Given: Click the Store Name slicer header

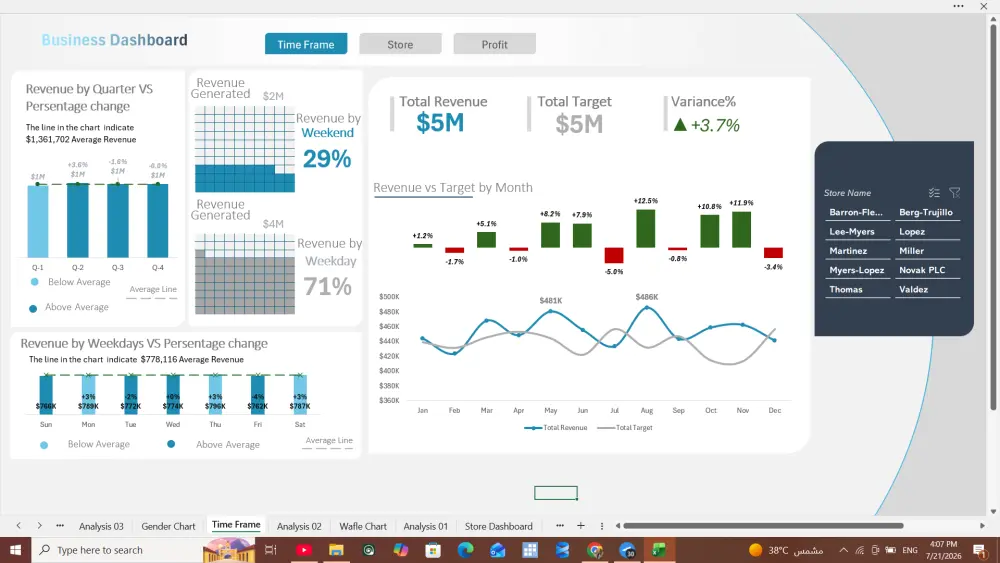Looking at the screenshot, I should click(847, 193).
